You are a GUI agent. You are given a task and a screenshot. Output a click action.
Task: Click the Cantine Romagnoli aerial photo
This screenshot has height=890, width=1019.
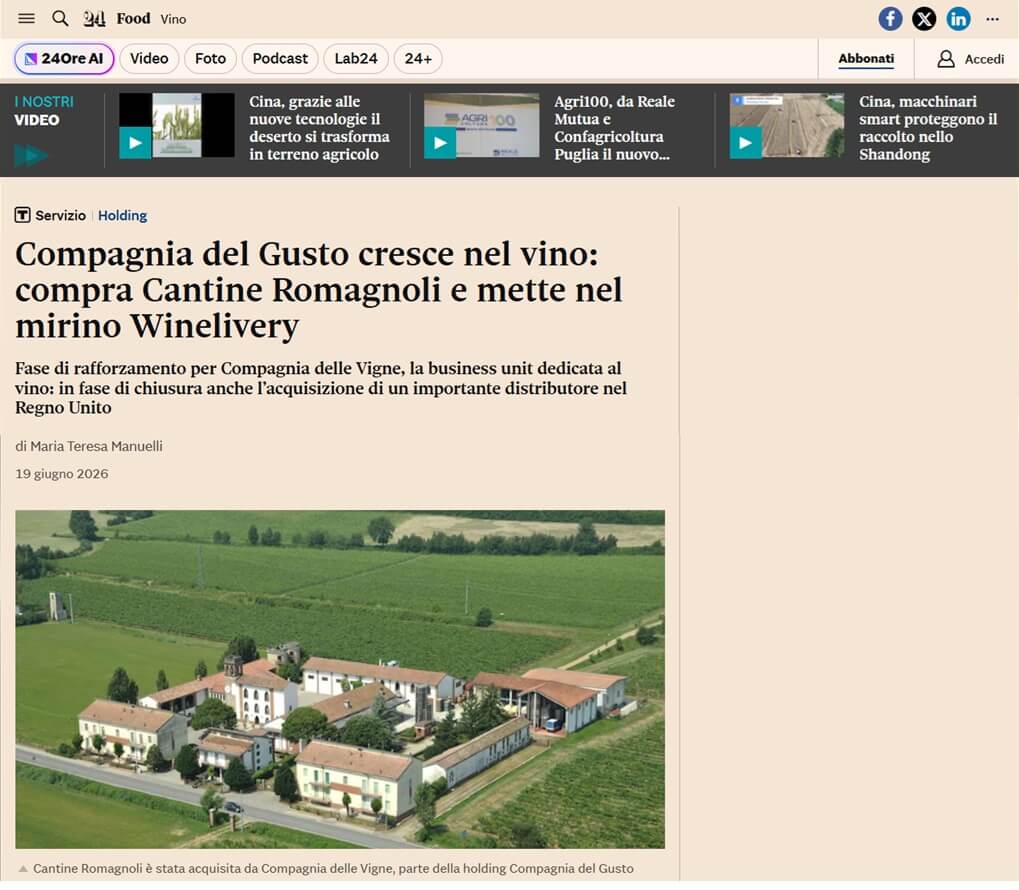point(340,679)
